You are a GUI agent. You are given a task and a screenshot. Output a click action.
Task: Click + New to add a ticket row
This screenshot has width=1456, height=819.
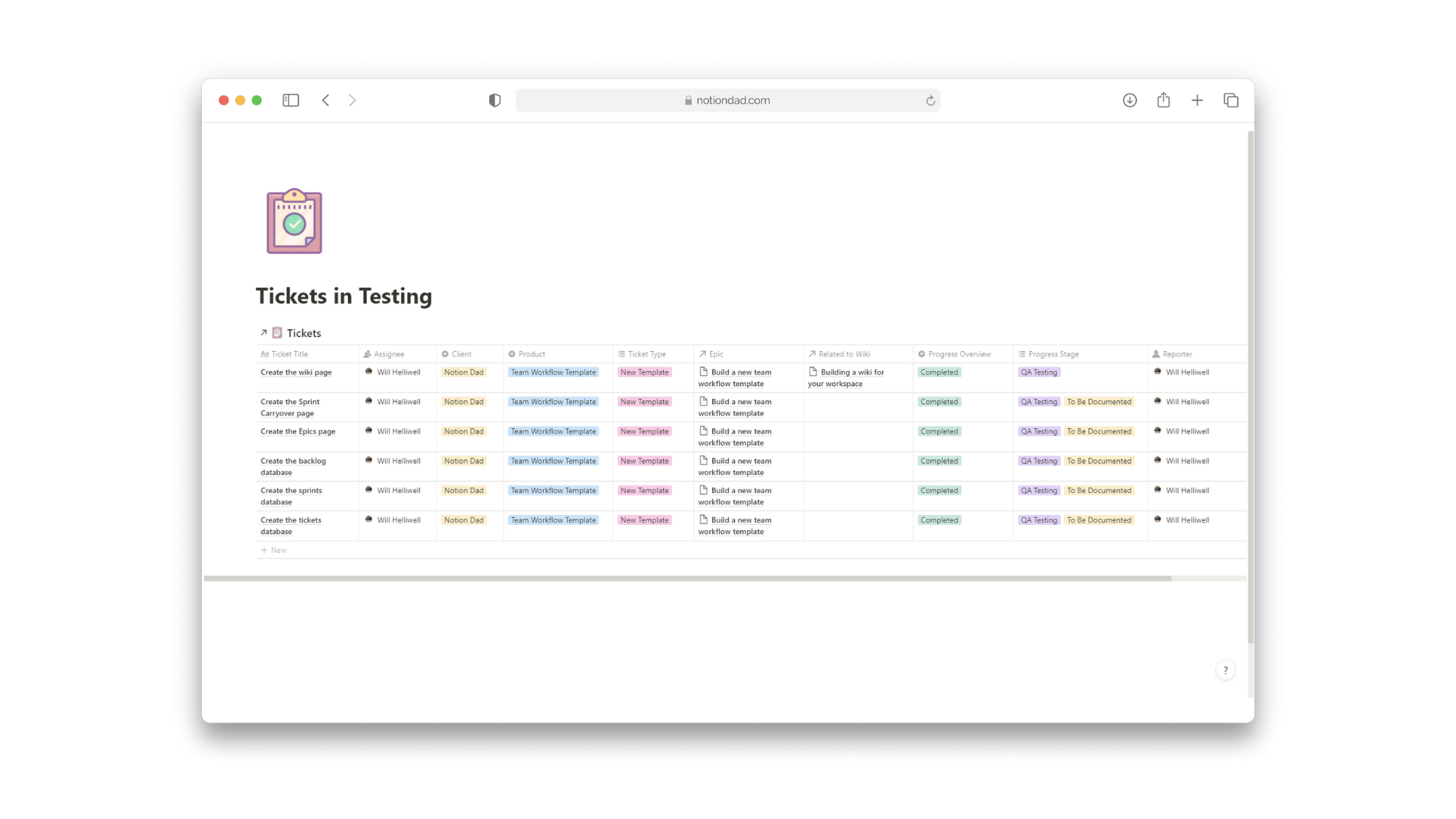click(x=273, y=550)
